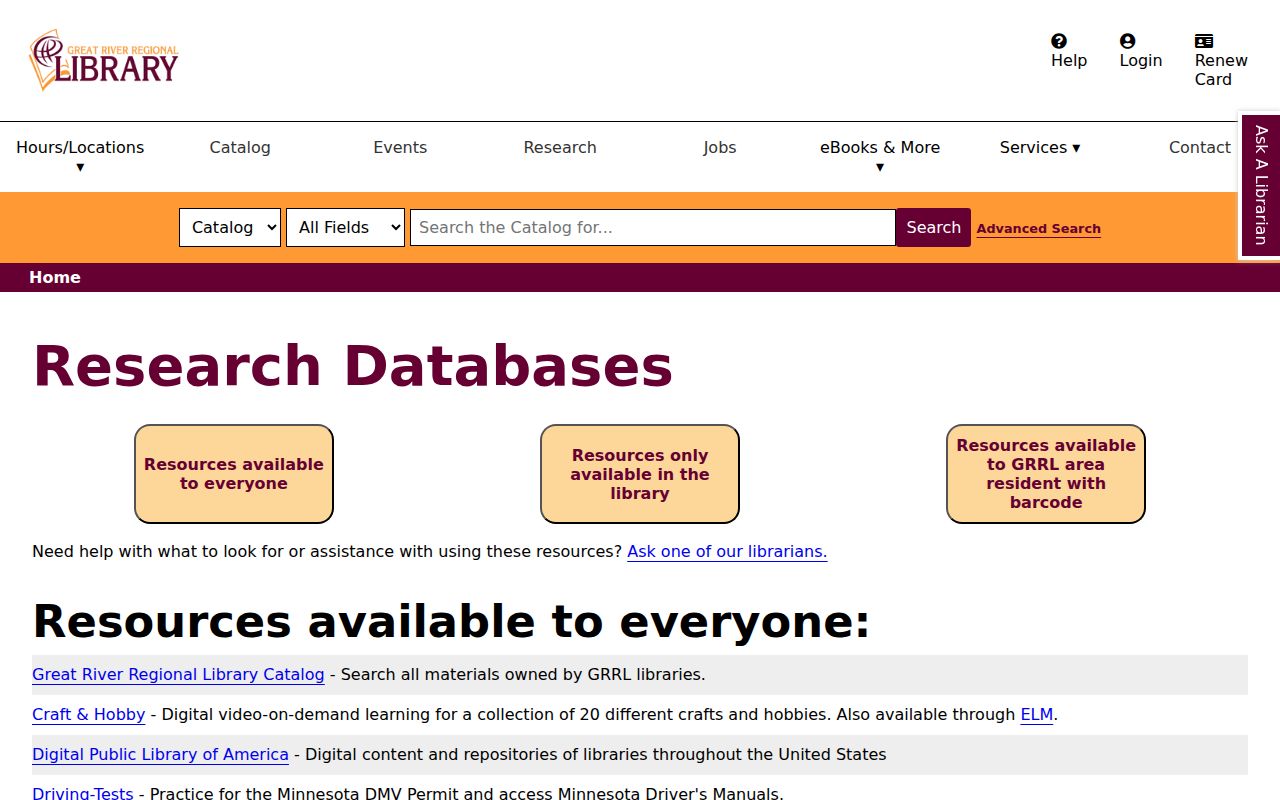Click the Great River Regional Library logo
The width and height of the screenshot is (1280, 800).
pyautogui.click(x=104, y=60)
